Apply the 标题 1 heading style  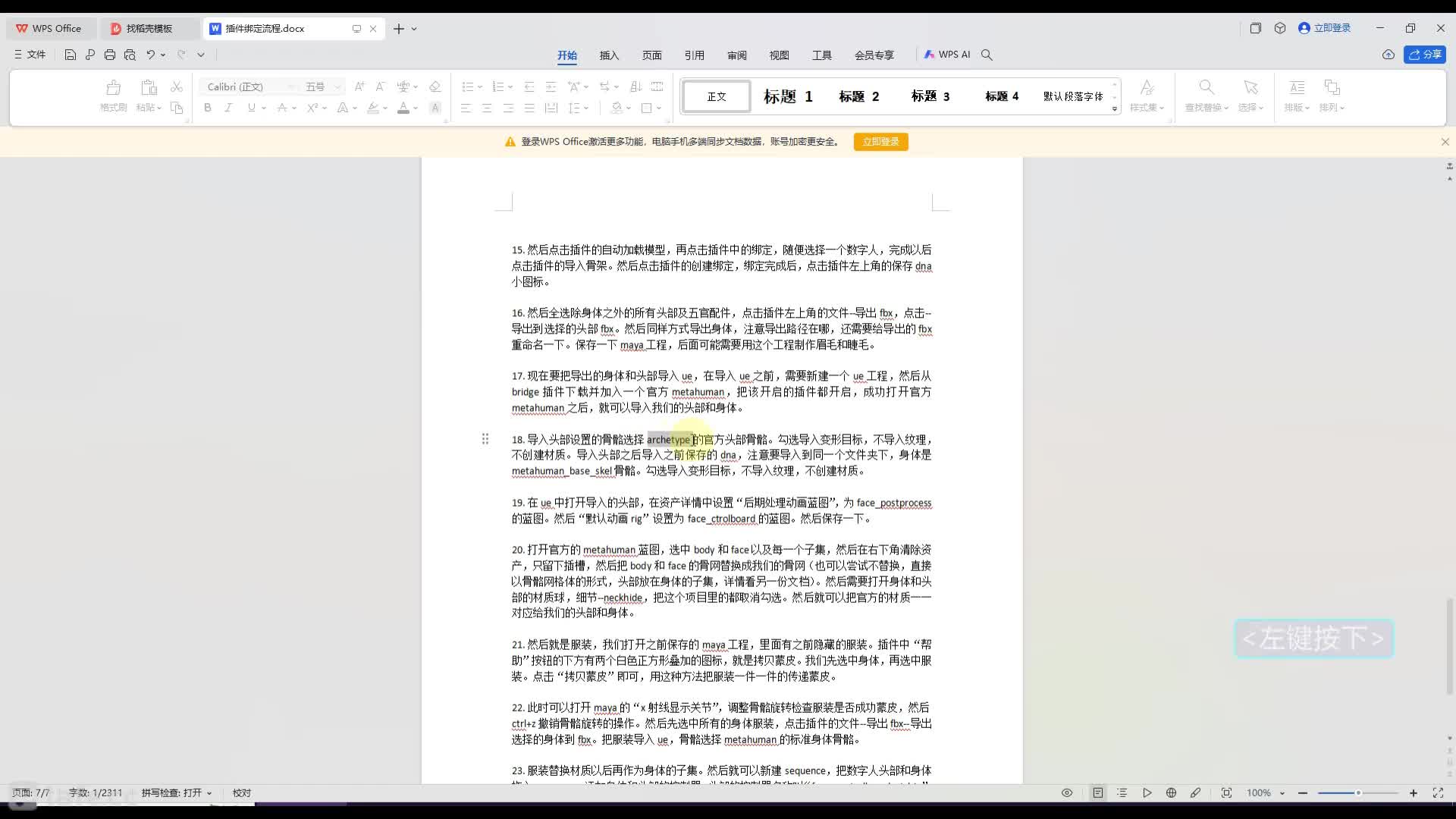pos(788,96)
